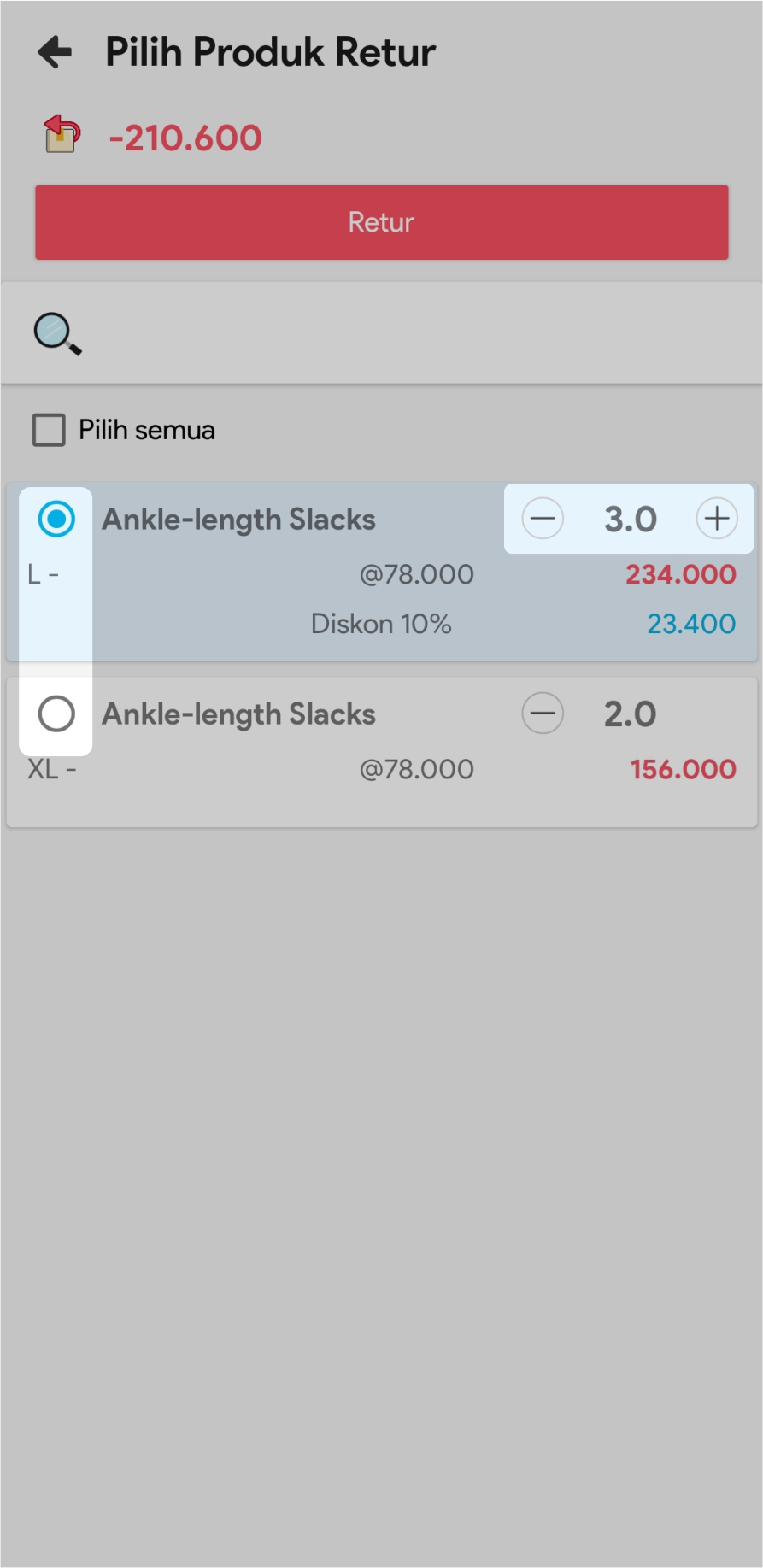The width and height of the screenshot is (763, 1568).
Task: Deselect the size L Ankle-length Slacks radio
Action: click(x=56, y=519)
